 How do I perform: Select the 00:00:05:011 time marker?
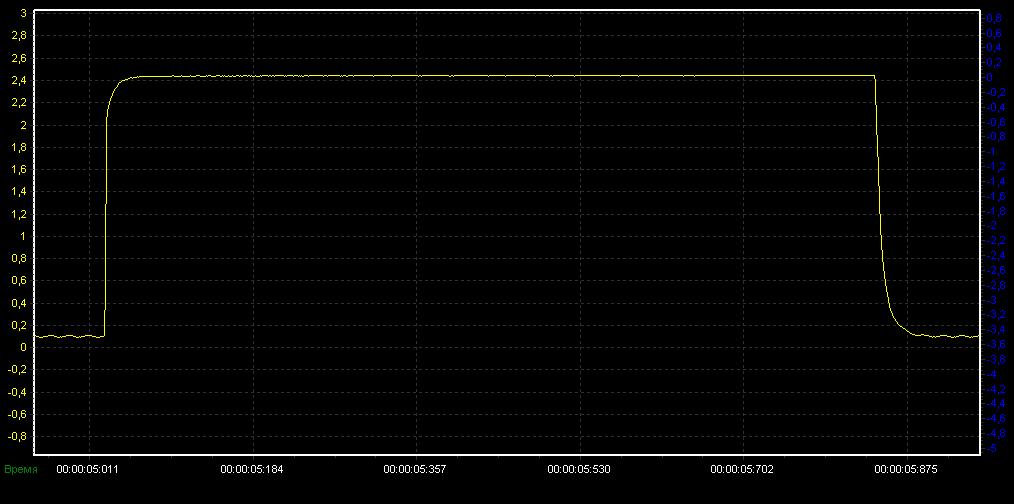click(89, 468)
